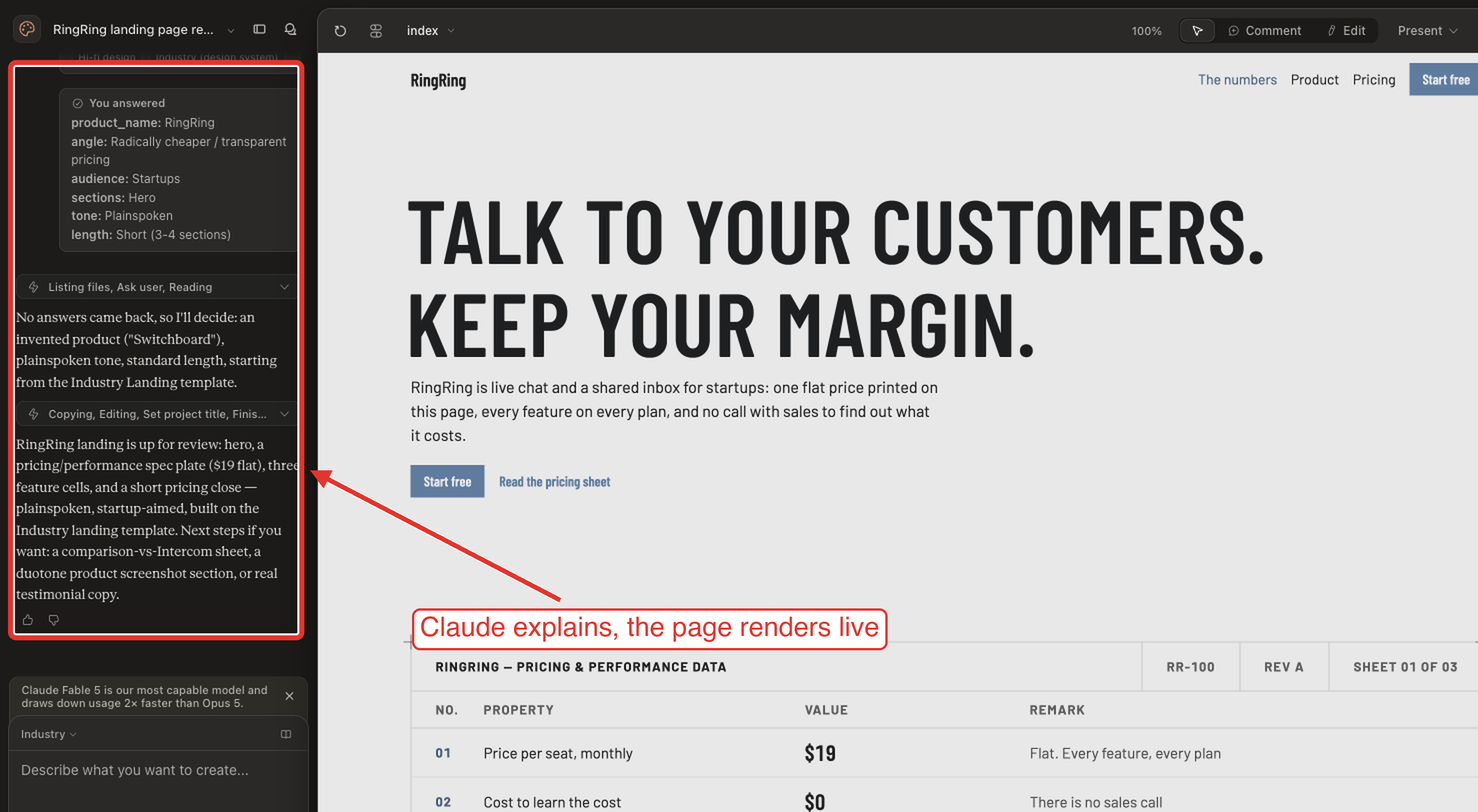
Task: Click 'Flat. Every feature, every plan' remark
Action: pyautogui.click(x=1125, y=754)
